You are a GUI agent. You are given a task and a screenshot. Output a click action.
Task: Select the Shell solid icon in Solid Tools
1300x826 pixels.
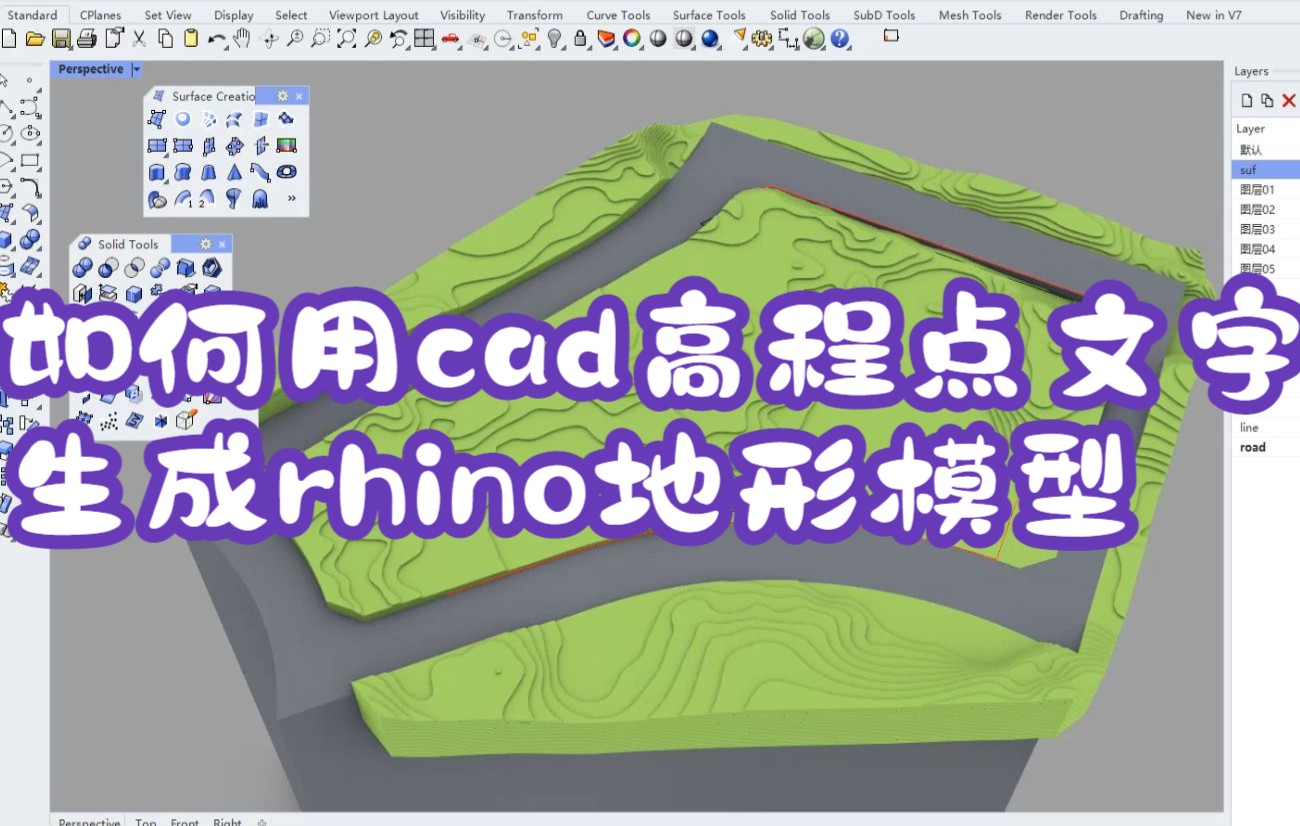coord(212,268)
